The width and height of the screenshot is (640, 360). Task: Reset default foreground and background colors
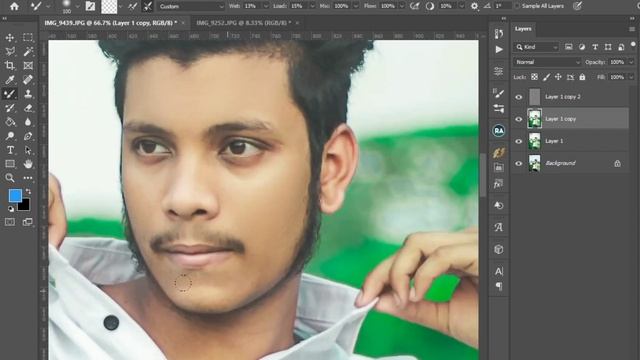(x=11, y=209)
